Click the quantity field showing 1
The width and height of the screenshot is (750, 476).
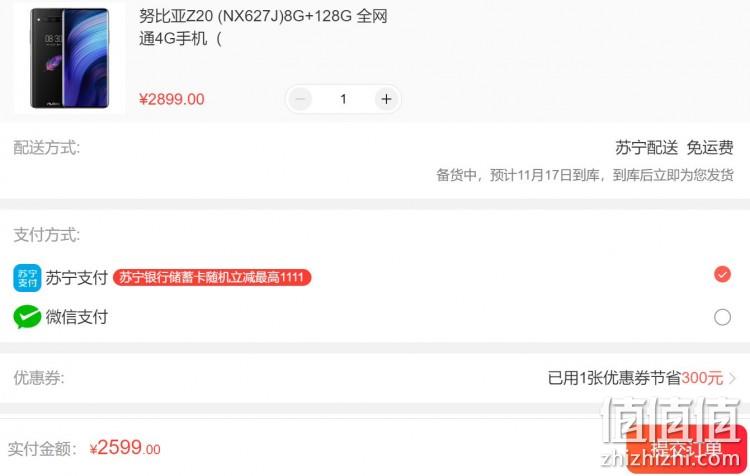(x=343, y=99)
